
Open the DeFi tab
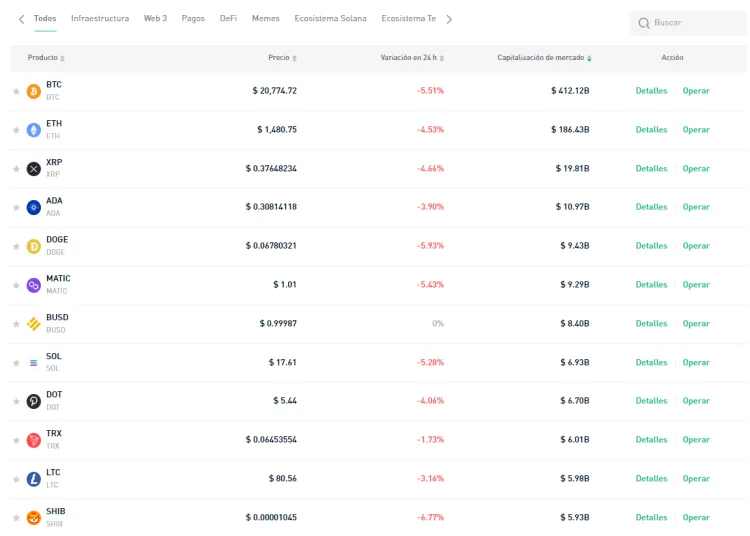tap(228, 19)
